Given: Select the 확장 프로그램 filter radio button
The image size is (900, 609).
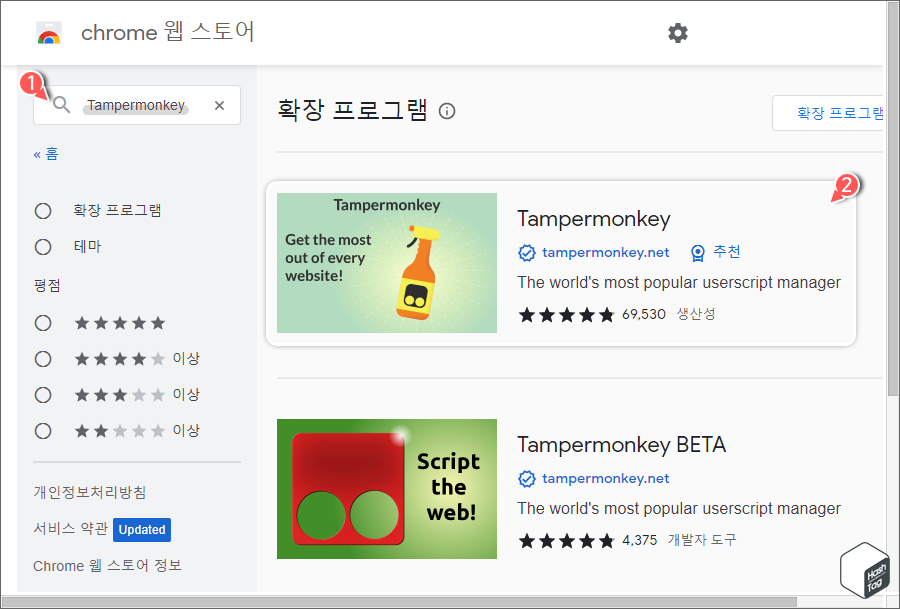Looking at the screenshot, I should tap(43, 210).
